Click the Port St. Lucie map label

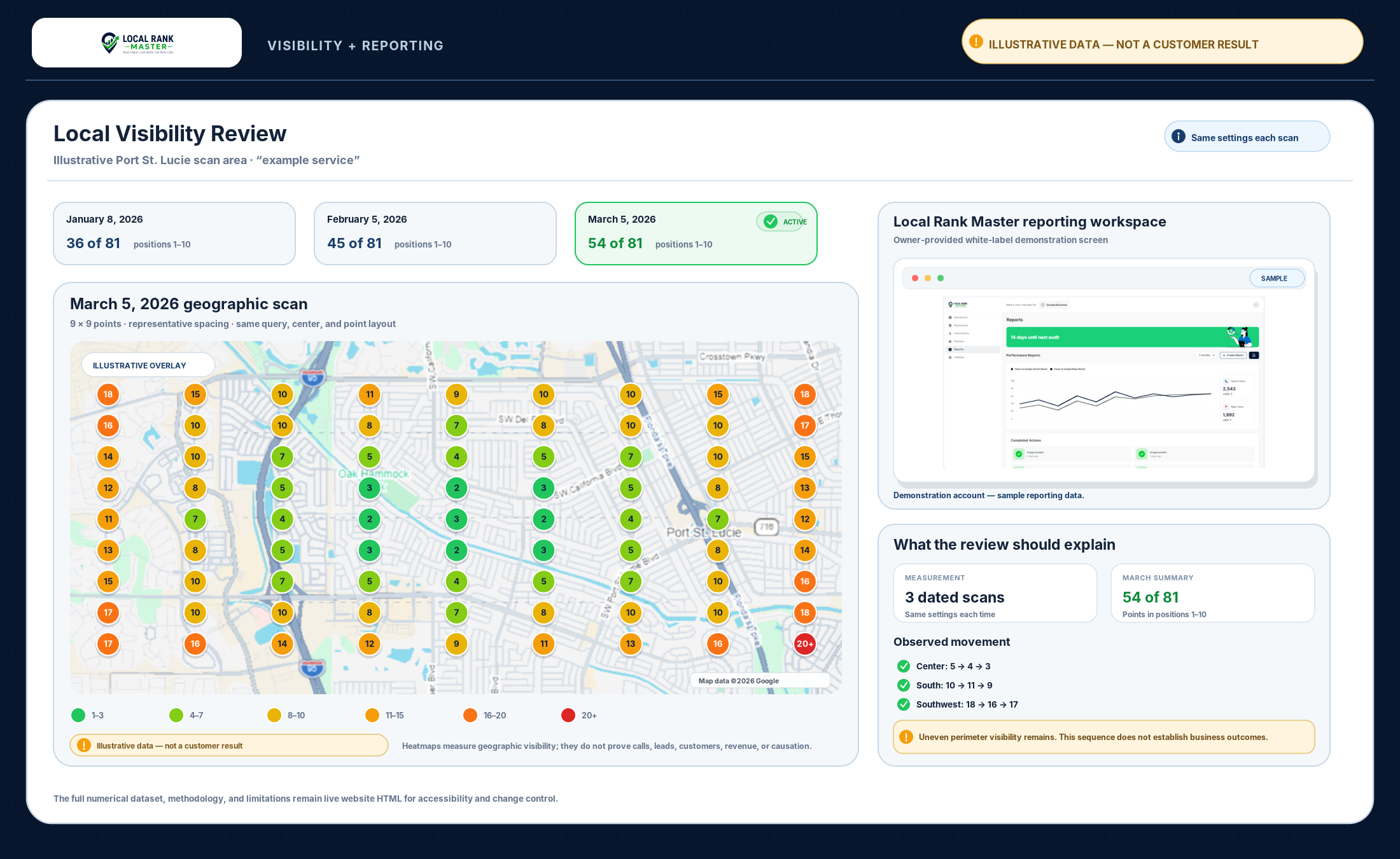pos(704,532)
